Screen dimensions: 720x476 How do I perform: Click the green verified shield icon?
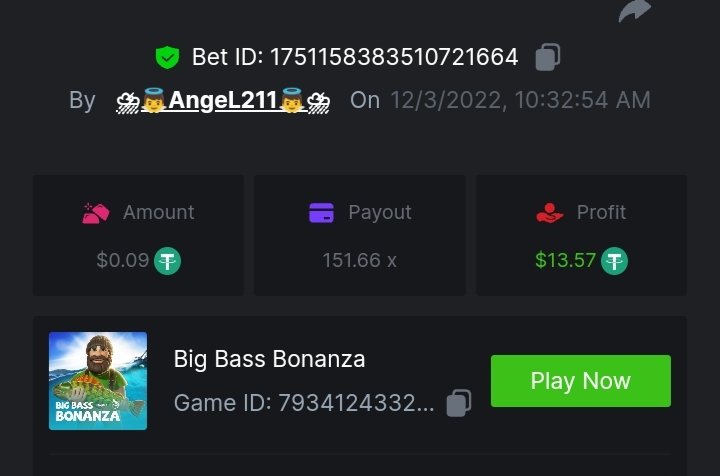[x=167, y=57]
